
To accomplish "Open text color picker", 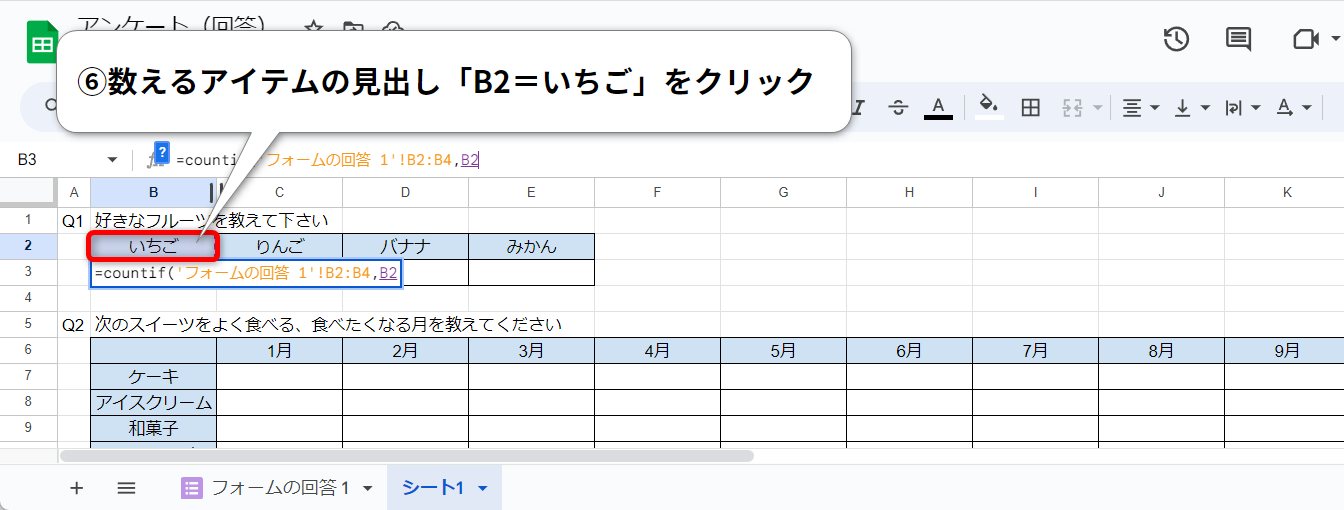I will [938, 107].
